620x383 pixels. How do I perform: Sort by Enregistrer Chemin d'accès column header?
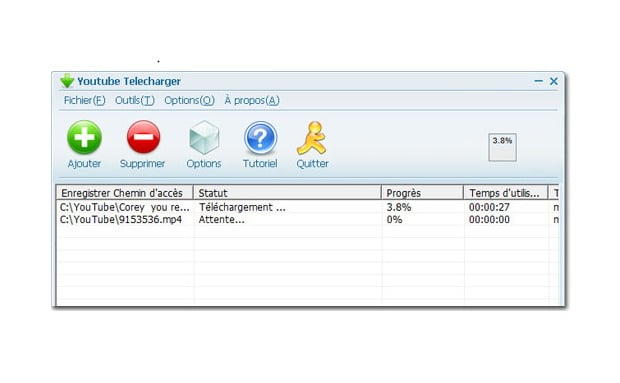coord(125,193)
